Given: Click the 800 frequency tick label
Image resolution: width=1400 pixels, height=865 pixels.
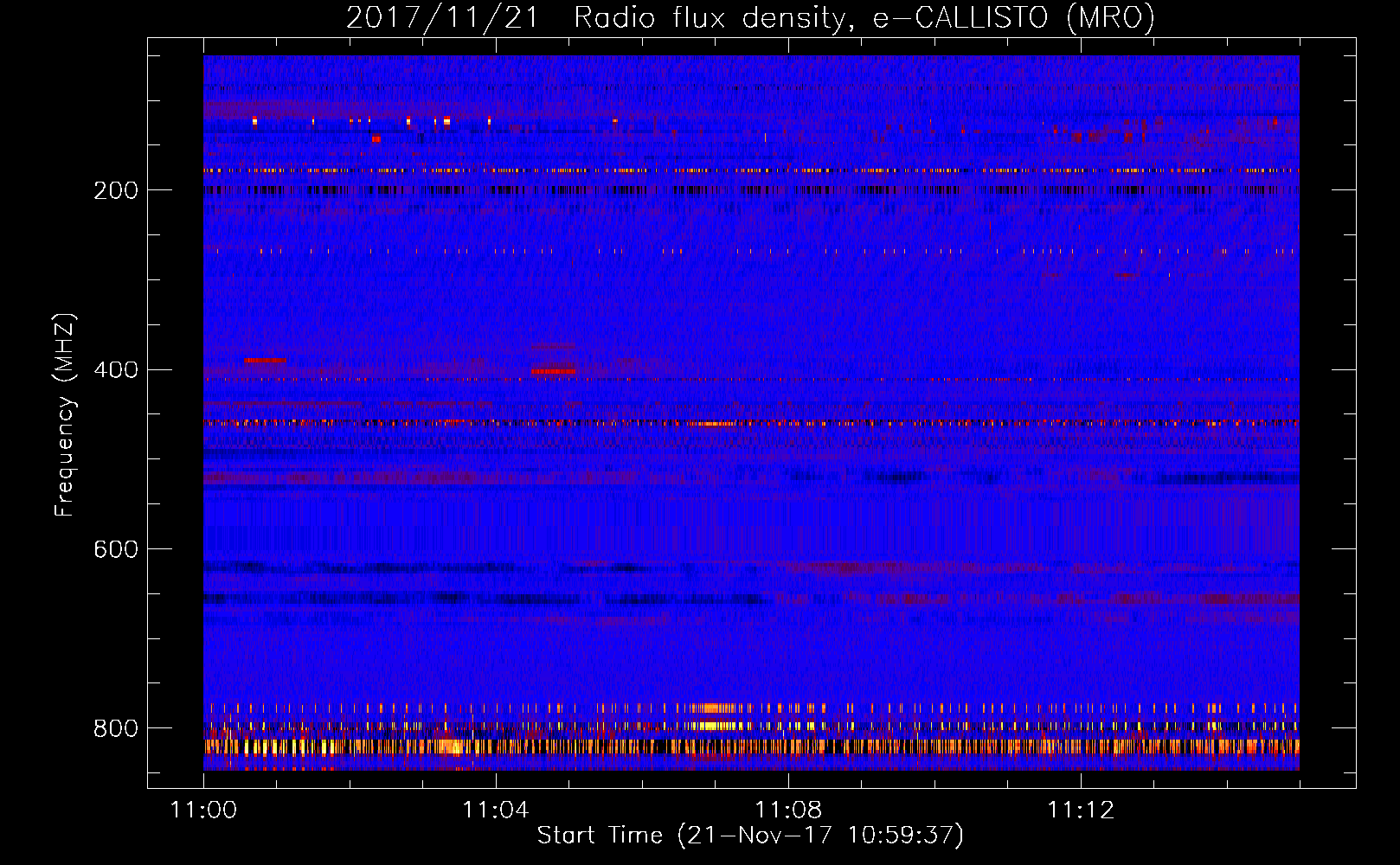Looking at the screenshot, I should pyautogui.click(x=116, y=728).
